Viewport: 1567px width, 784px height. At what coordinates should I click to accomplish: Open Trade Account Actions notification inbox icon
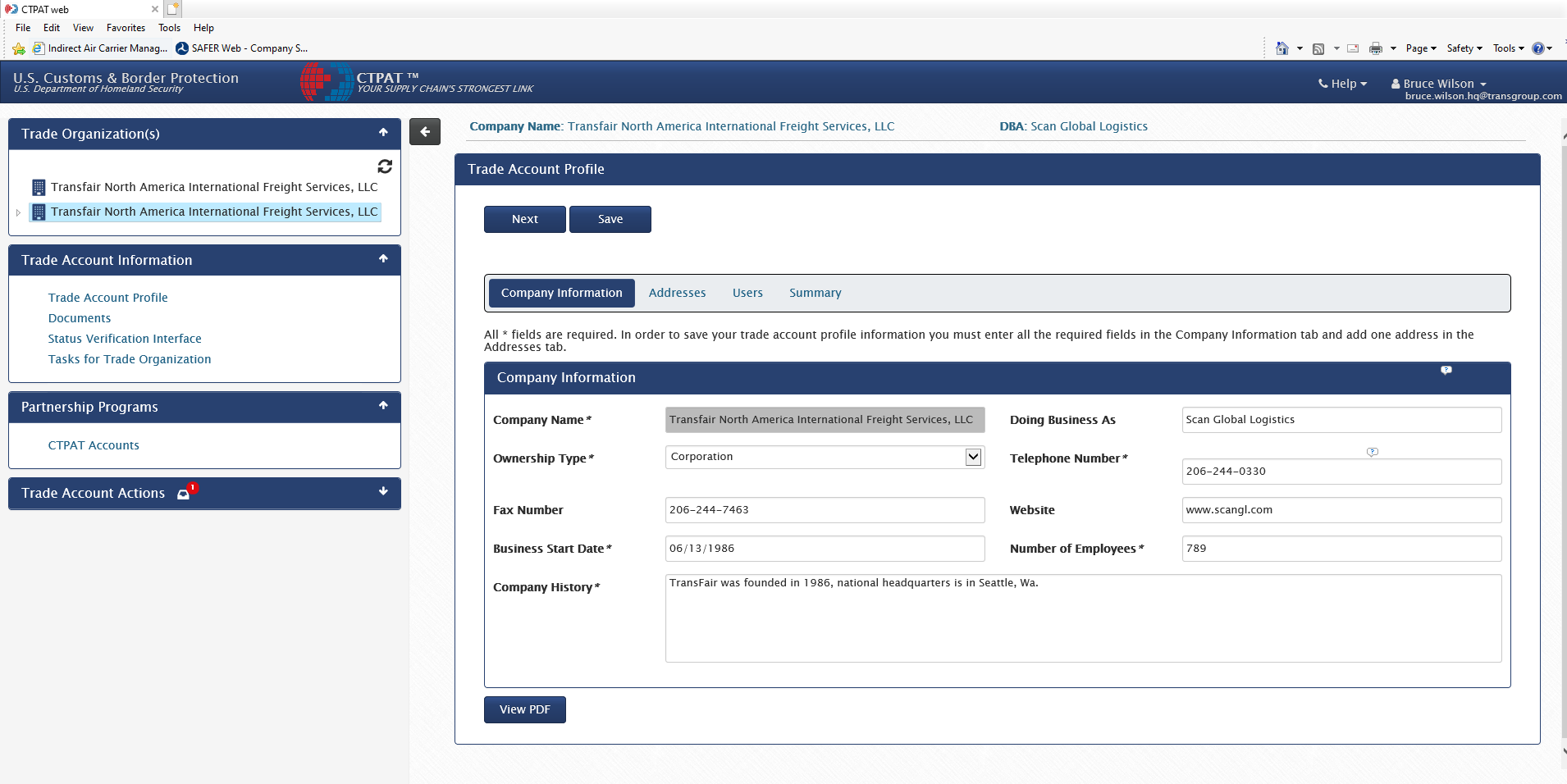pos(184,494)
